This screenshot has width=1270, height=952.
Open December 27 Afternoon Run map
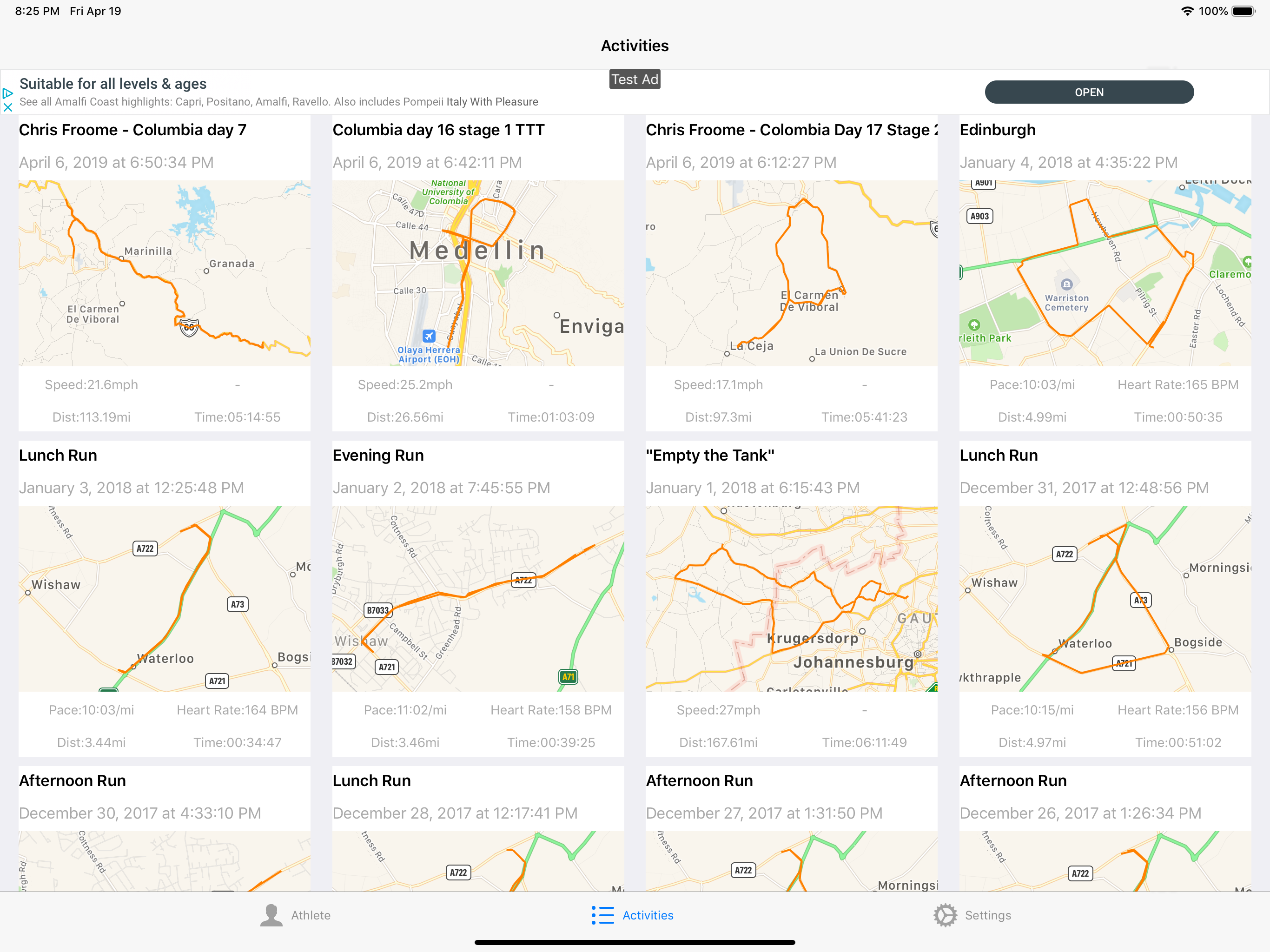(791, 861)
